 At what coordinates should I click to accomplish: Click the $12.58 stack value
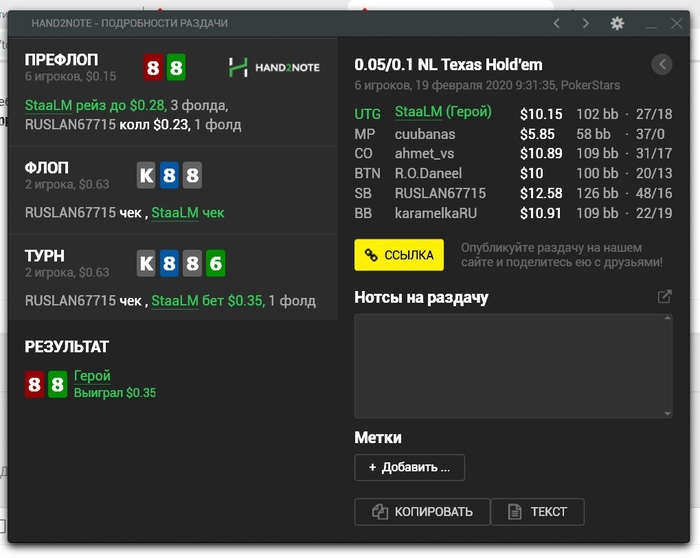(541, 193)
